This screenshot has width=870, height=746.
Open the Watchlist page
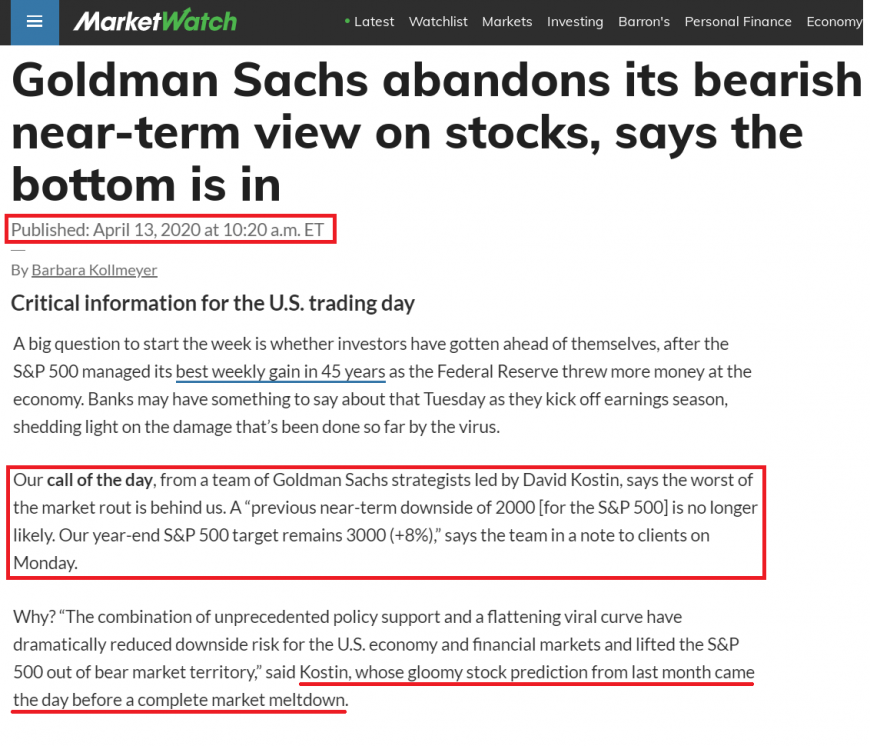click(438, 21)
